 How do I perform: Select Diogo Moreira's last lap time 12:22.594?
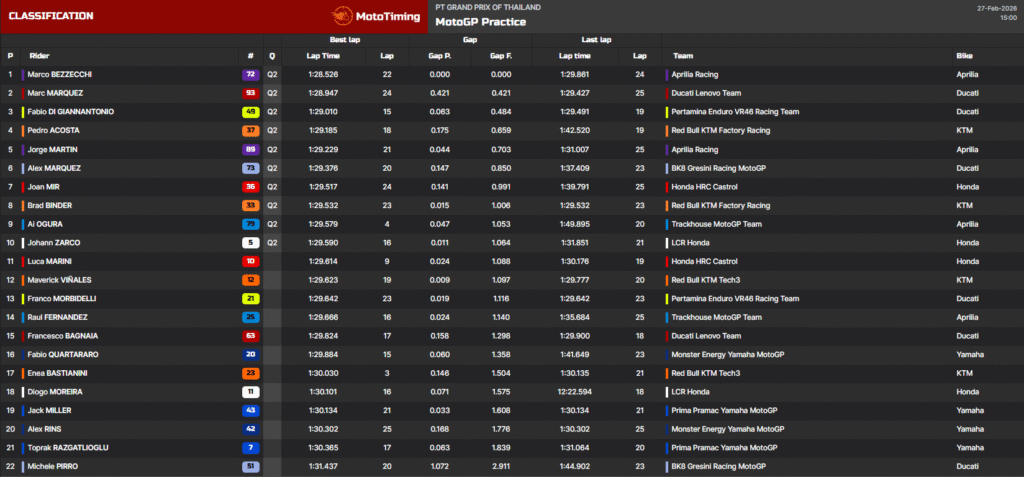click(574, 392)
